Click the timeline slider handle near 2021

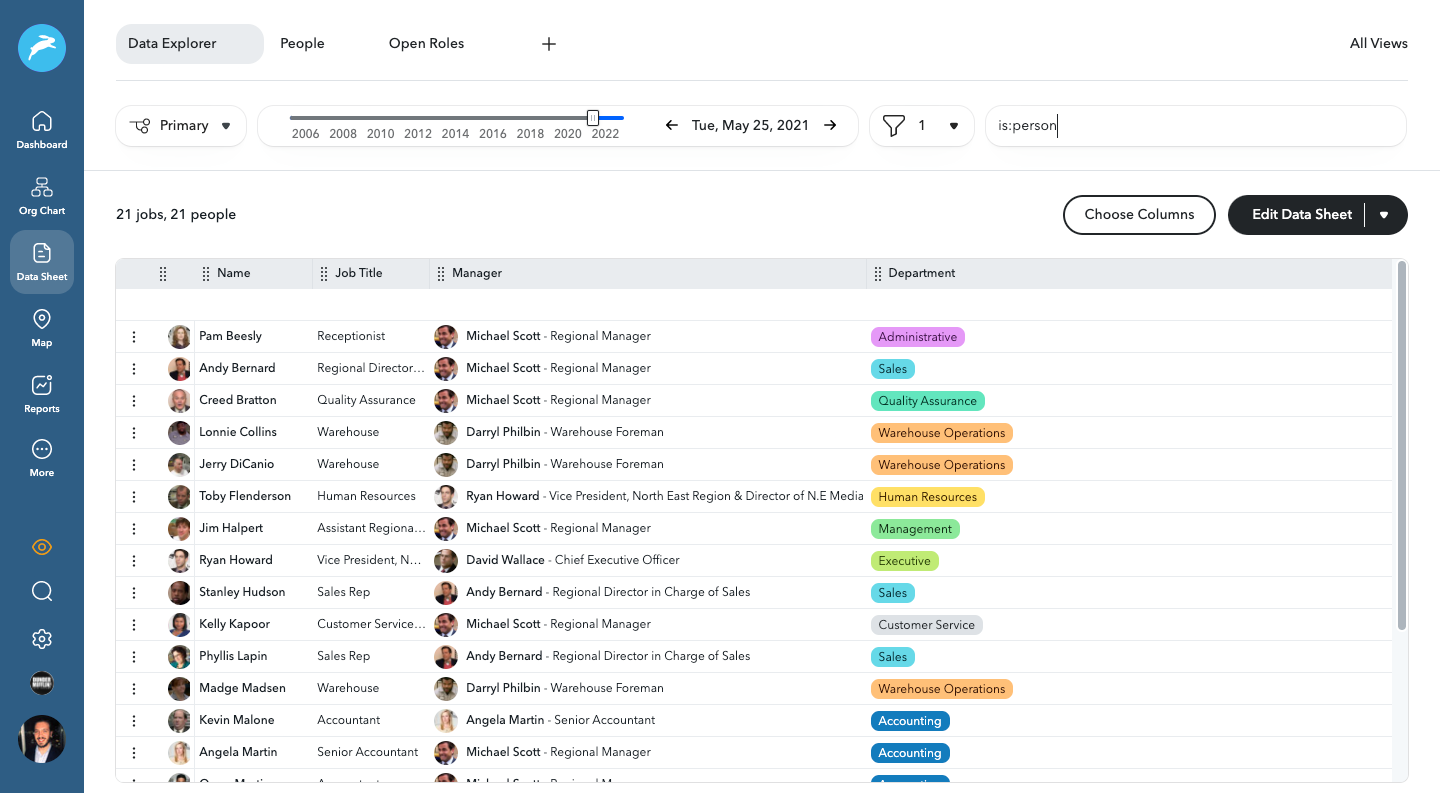click(593, 118)
